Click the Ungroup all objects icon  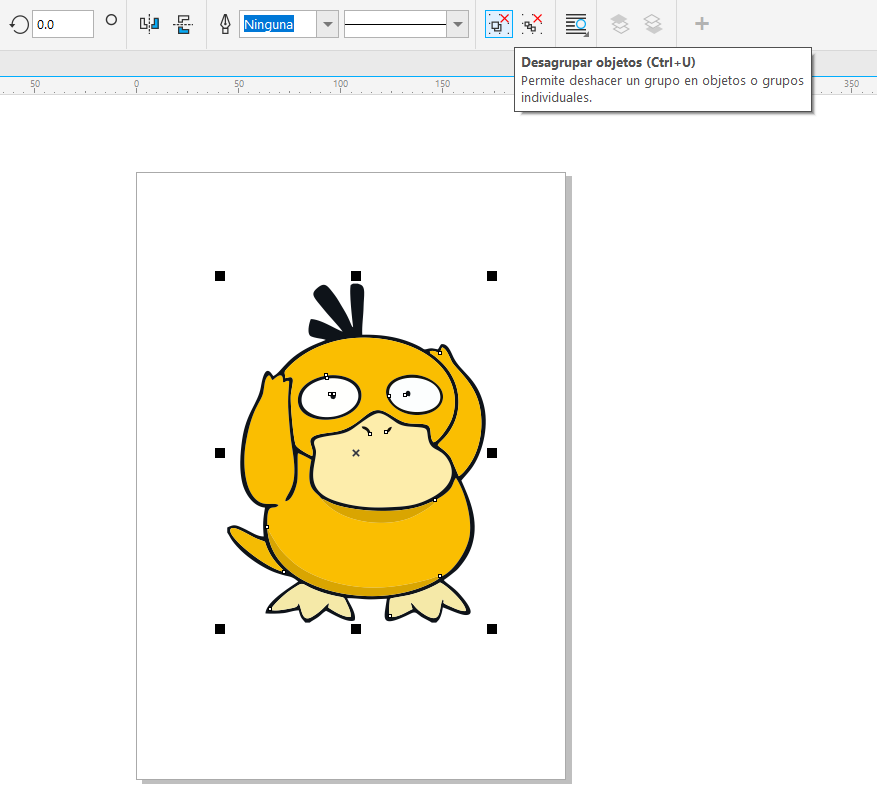(x=532, y=23)
